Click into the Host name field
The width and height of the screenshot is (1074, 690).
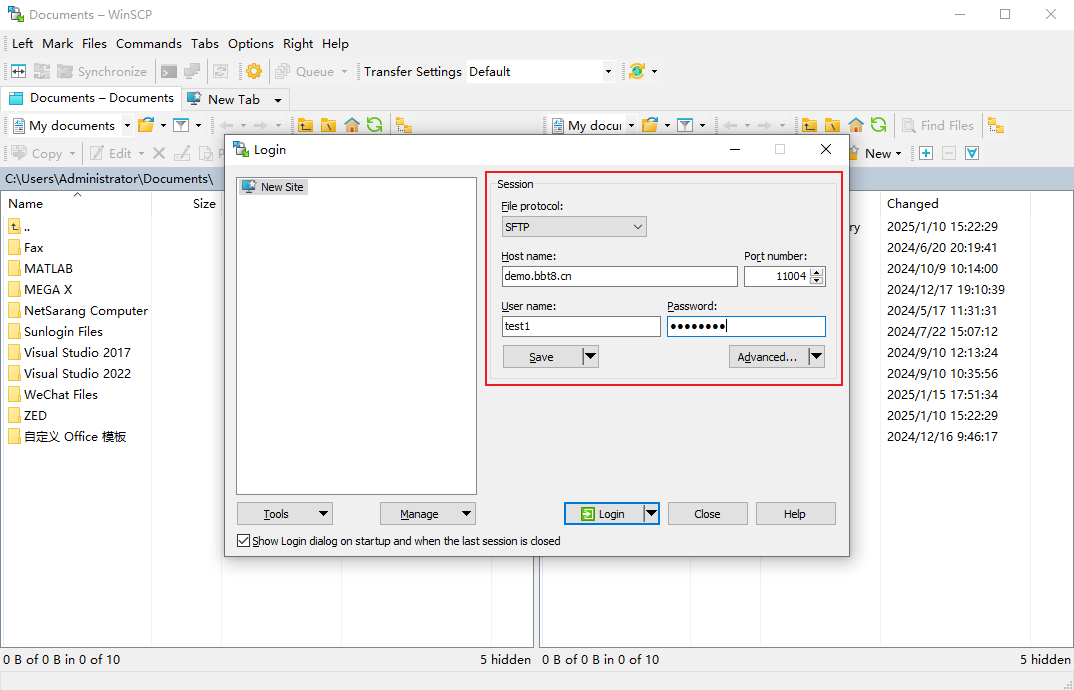(x=620, y=277)
